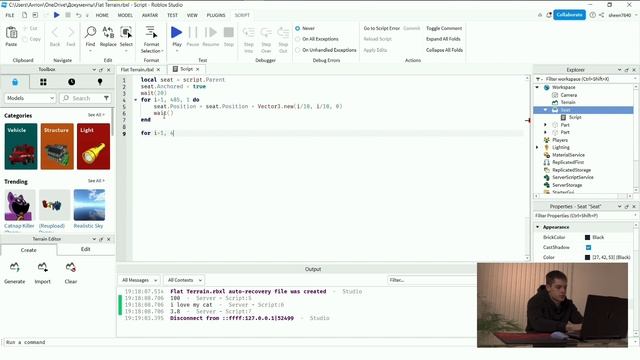Expand the Lighting node in Explorer
The width and height of the screenshot is (640, 360).
538,147
